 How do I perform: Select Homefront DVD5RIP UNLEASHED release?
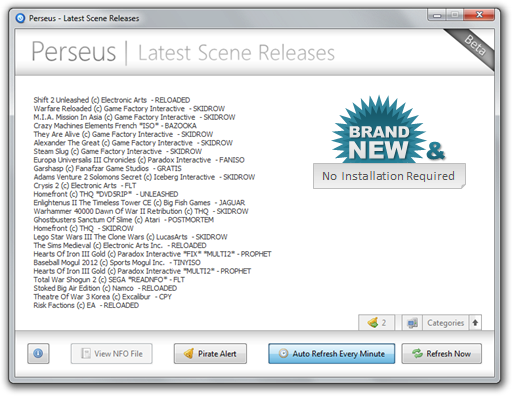pos(106,194)
